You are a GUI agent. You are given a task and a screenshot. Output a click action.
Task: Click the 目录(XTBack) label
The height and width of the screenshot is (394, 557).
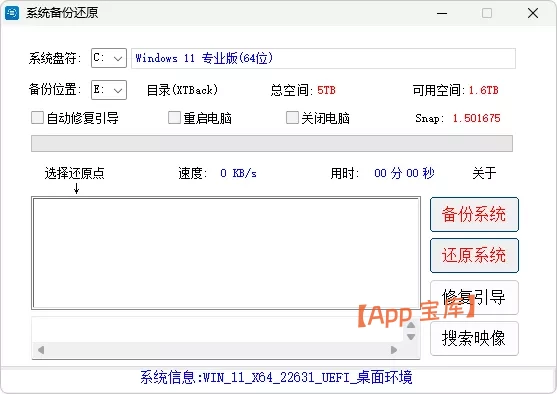182,90
